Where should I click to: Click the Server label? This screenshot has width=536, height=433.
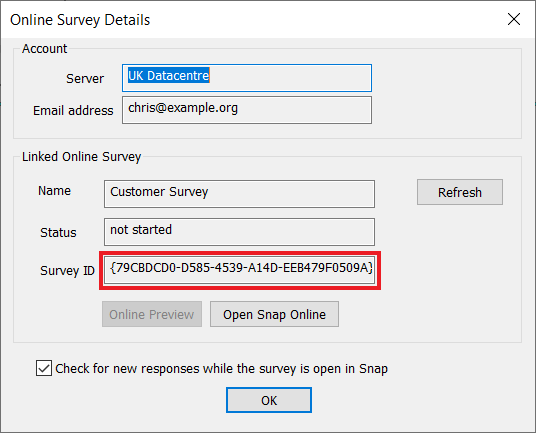coord(85,79)
